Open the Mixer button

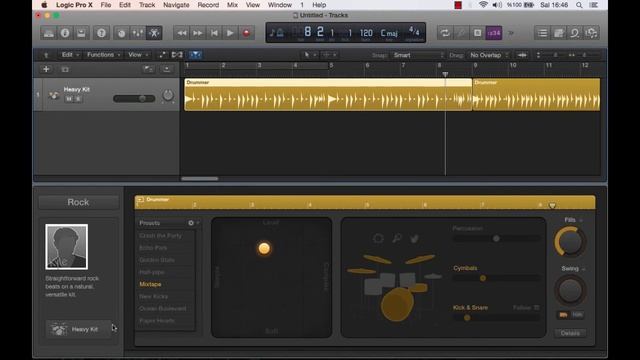click(138, 33)
